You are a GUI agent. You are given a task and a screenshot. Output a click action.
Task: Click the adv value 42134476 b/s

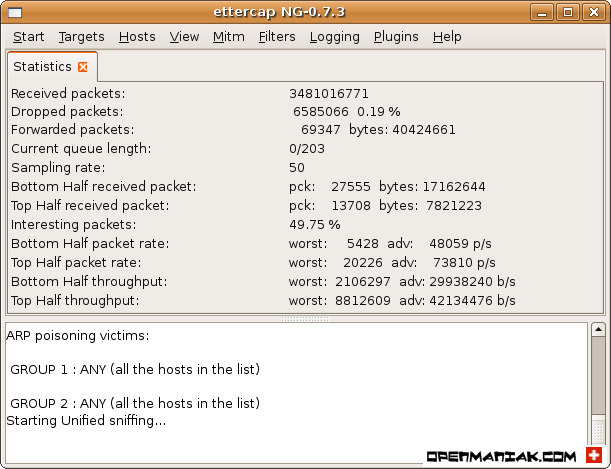(x=472, y=301)
